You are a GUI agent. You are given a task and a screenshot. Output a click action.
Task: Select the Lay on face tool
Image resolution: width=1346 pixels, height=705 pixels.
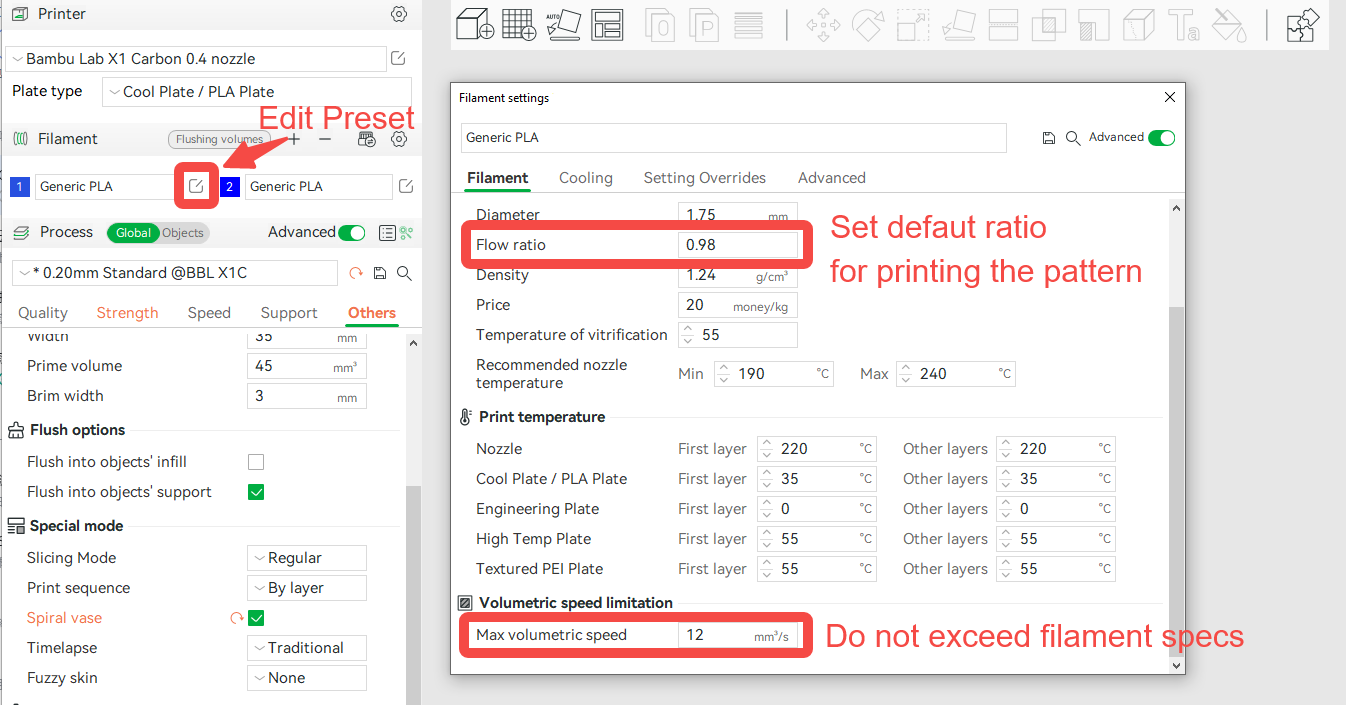pyautogui.click(x=959, y=24)
